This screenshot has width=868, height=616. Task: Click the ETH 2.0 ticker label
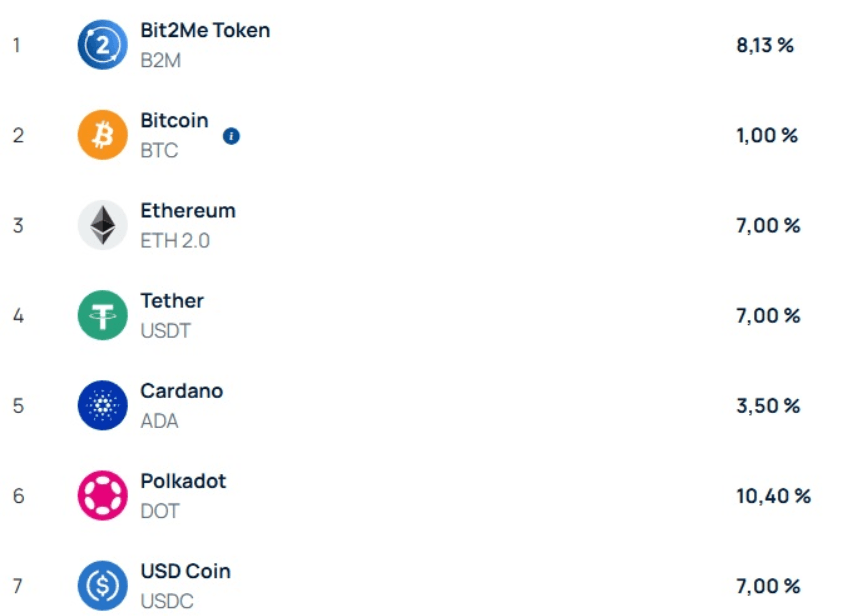175,241
